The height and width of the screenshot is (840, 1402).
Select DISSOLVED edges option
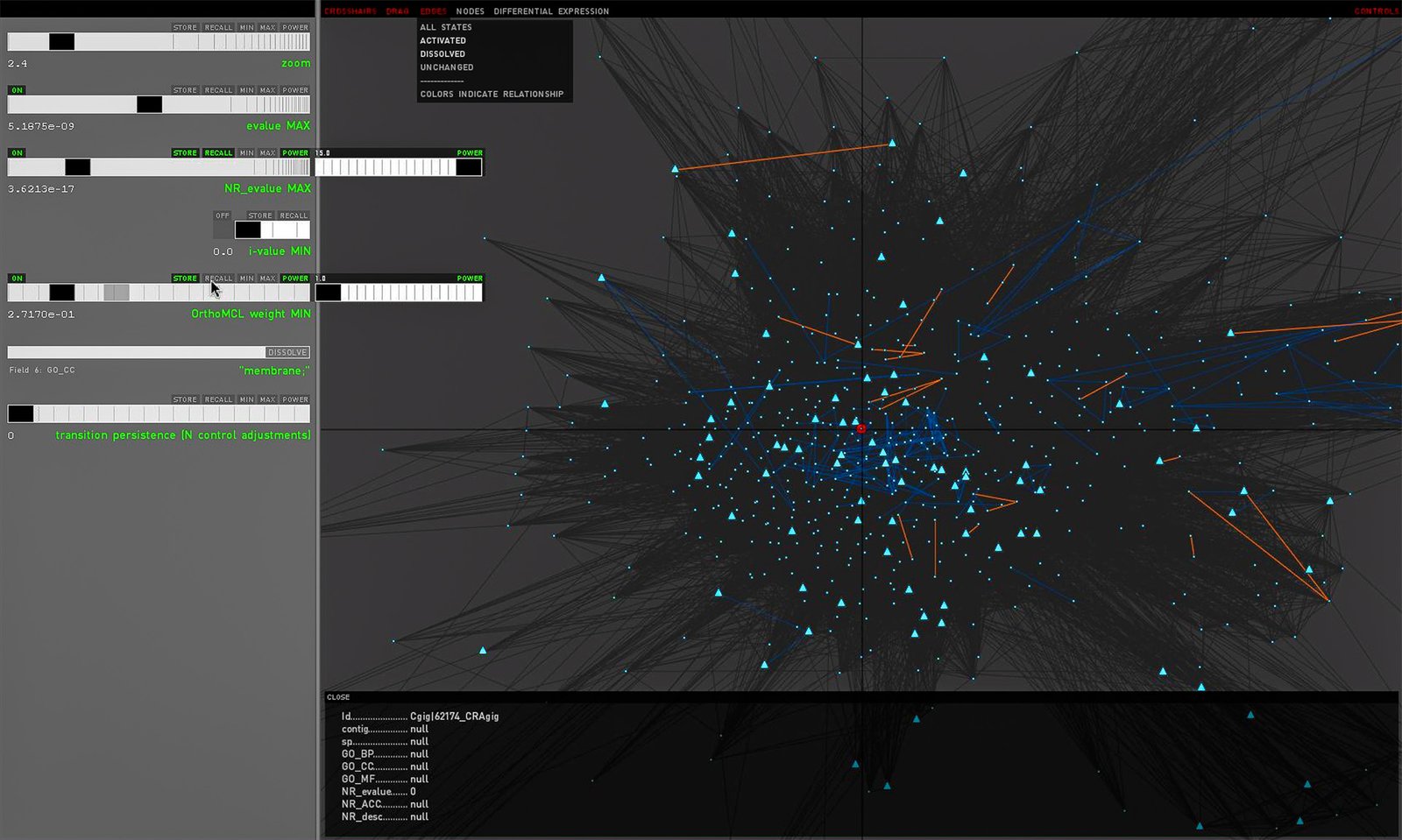tap(443, 53)
